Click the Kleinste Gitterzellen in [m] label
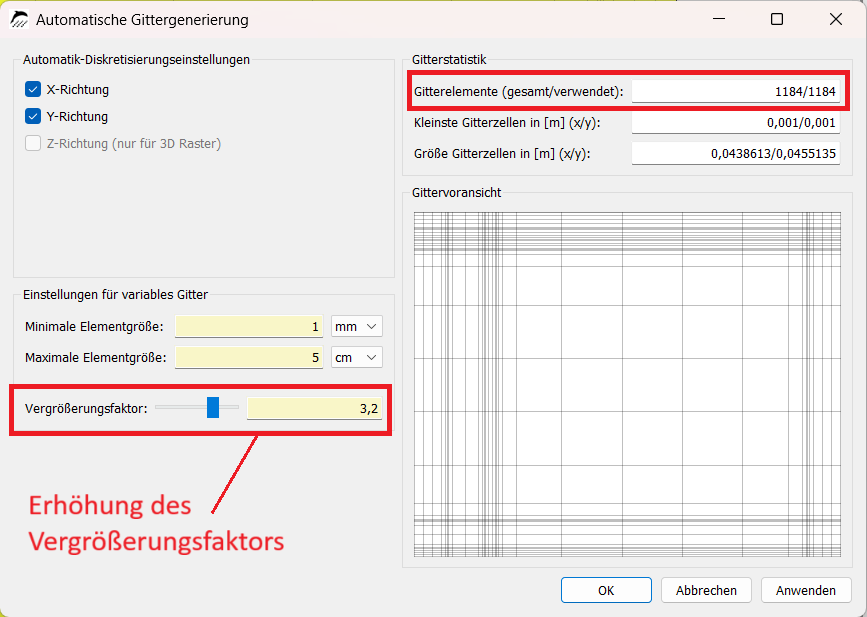 coord(506,123)
